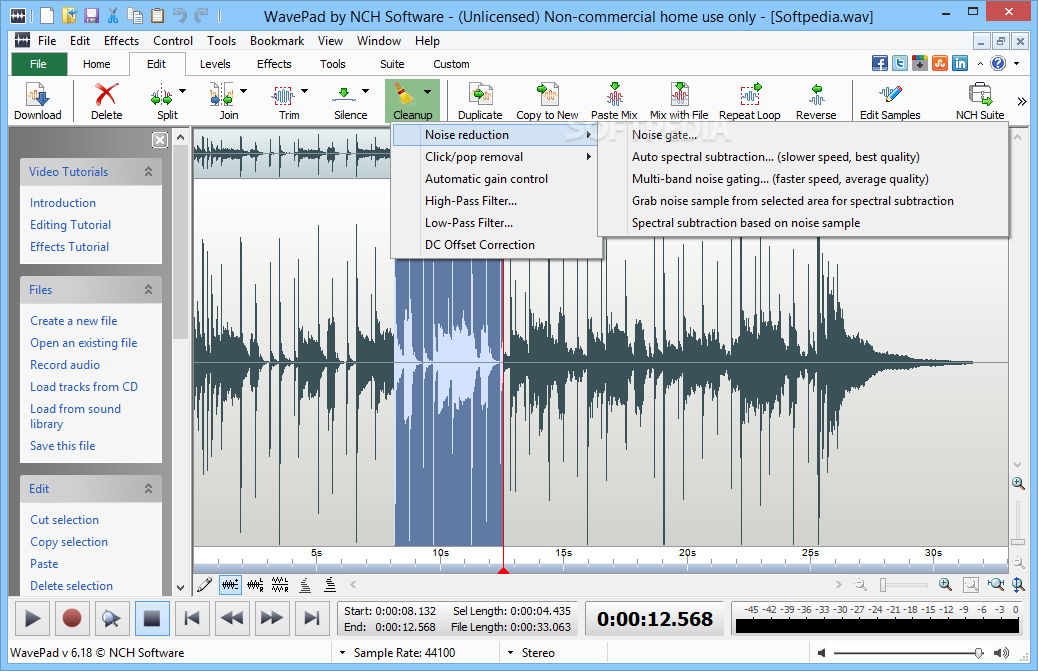The image size is (1038, 671).
Task: Click the Go to End button
Action: pyautogui.click(x=311, y=619)
